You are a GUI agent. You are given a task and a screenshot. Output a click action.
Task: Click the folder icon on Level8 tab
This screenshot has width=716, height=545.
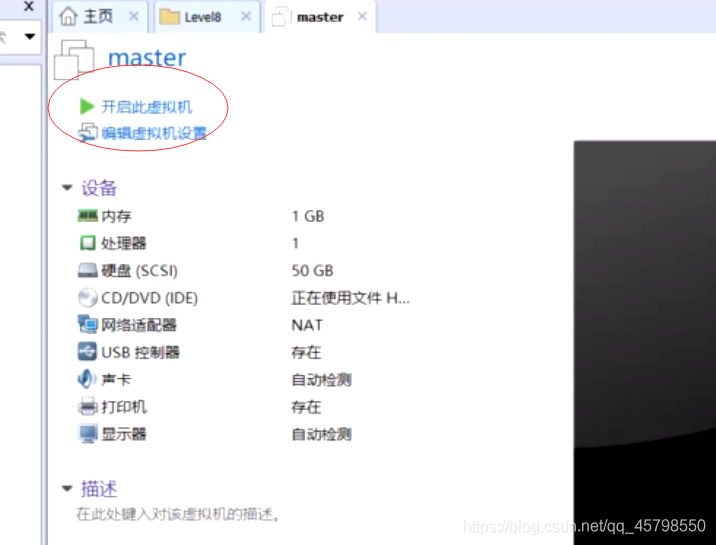[x=169, y=17]
